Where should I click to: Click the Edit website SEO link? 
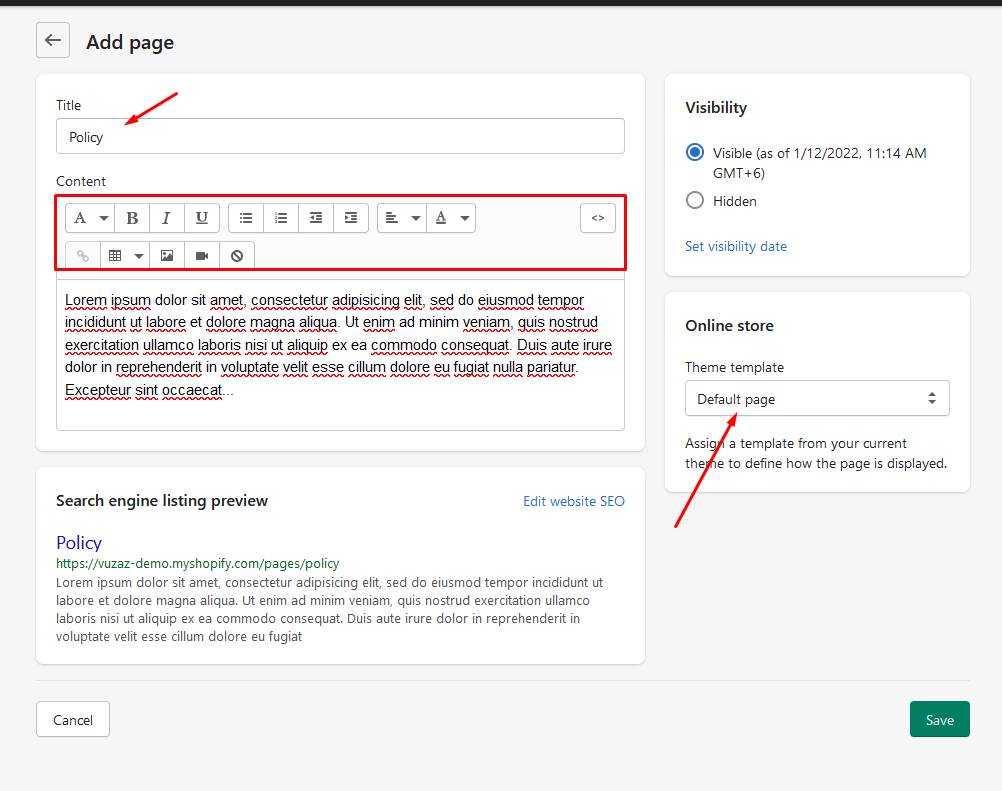(x=574, y=501)
